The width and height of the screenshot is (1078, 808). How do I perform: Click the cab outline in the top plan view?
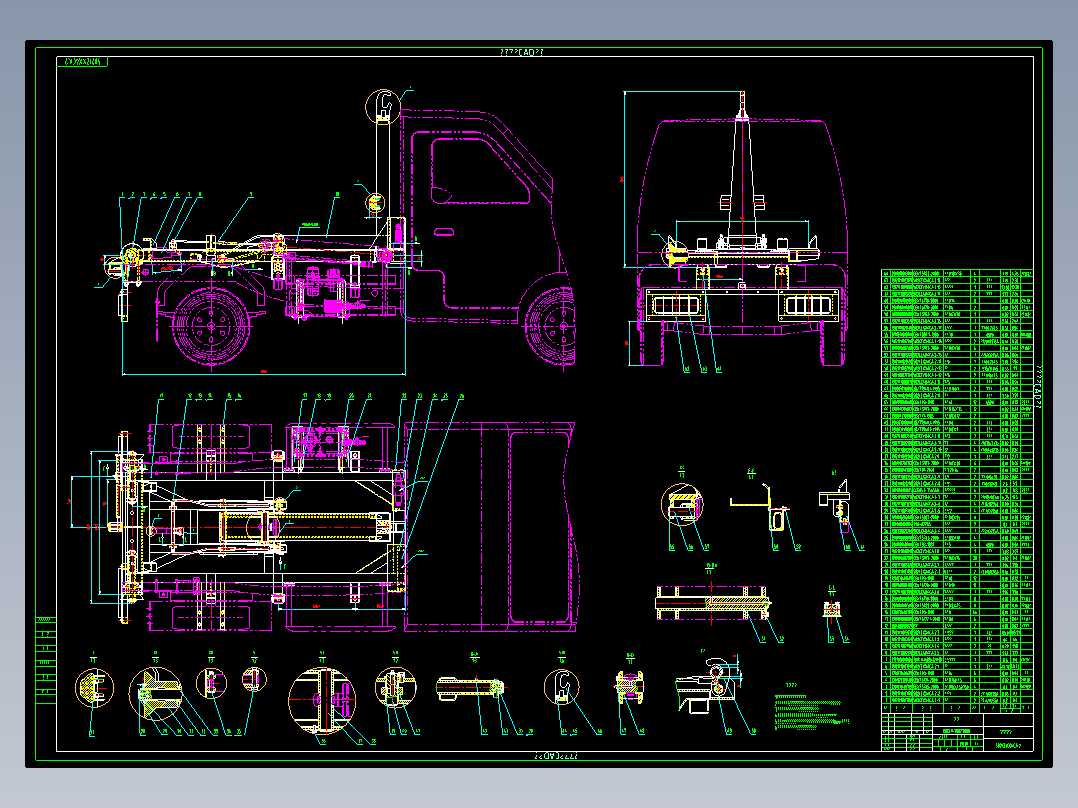point(490,527)
